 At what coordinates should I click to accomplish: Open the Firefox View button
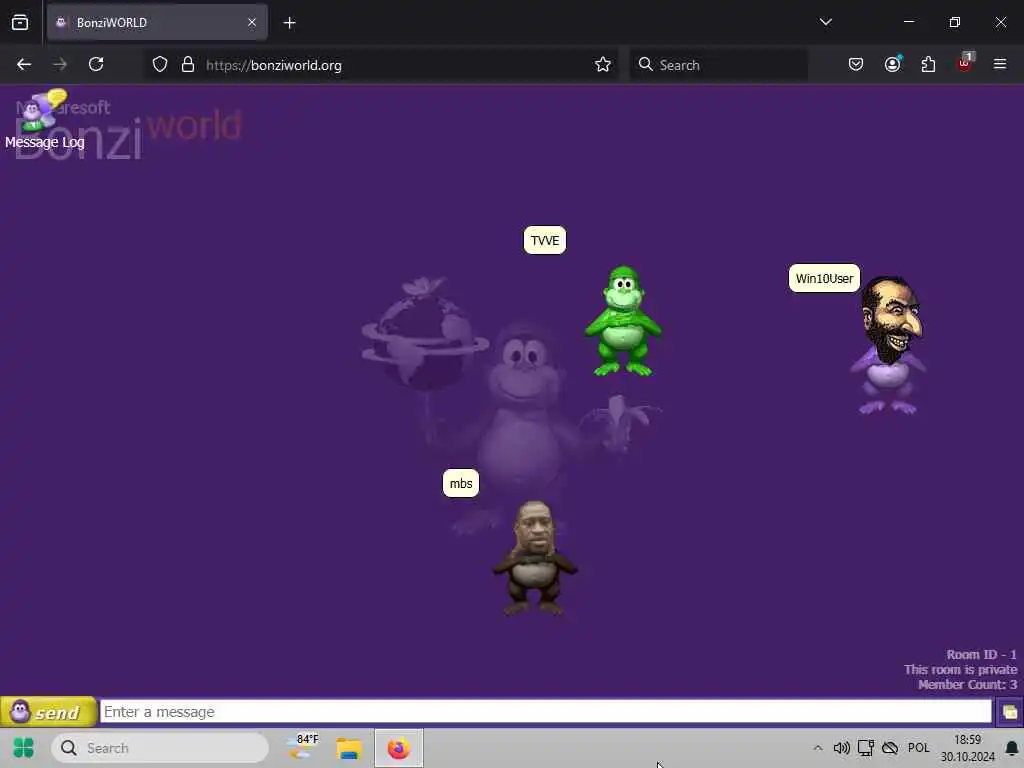(x=20, y=22)
